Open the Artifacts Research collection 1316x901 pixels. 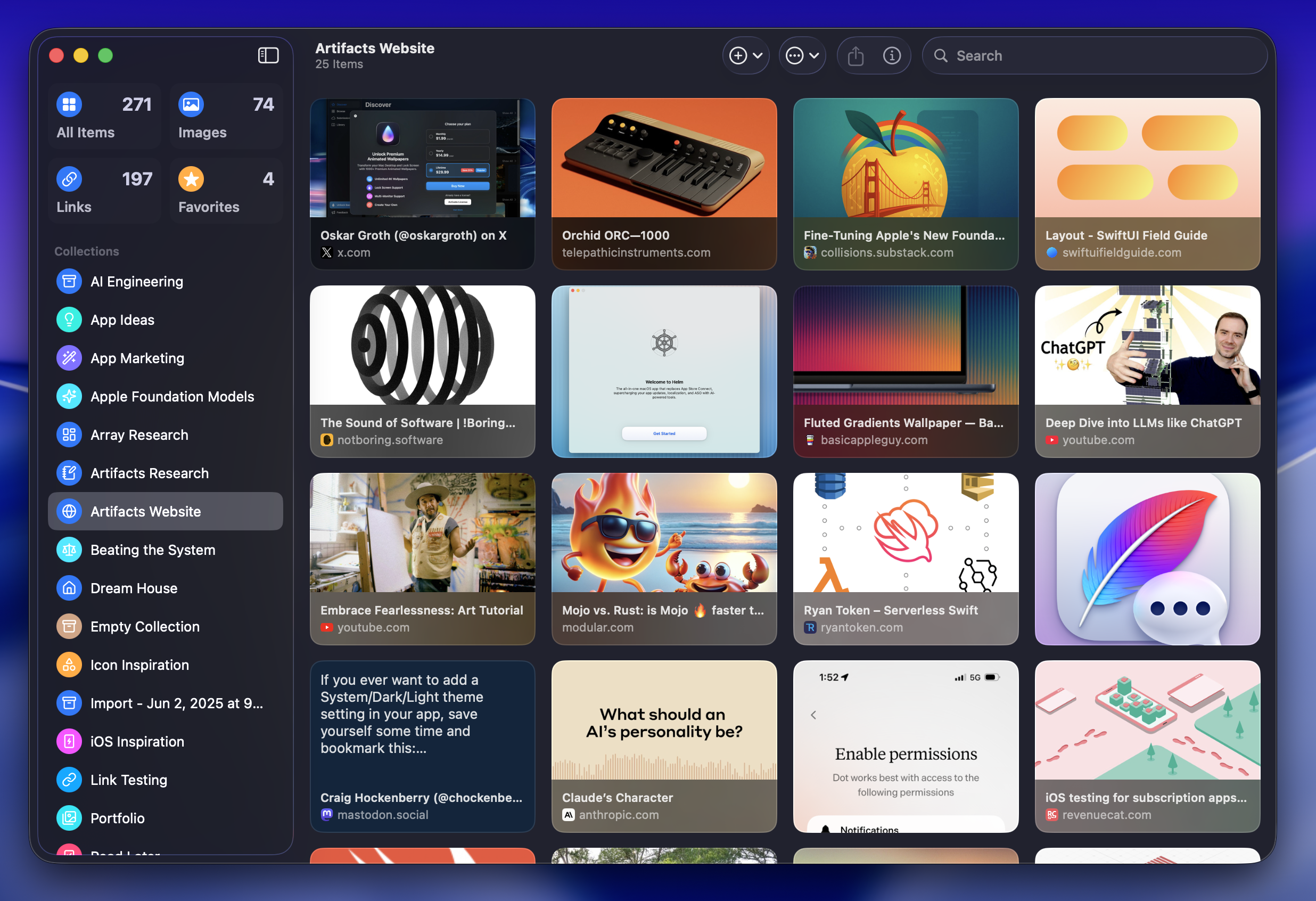(x=149, y=473)
